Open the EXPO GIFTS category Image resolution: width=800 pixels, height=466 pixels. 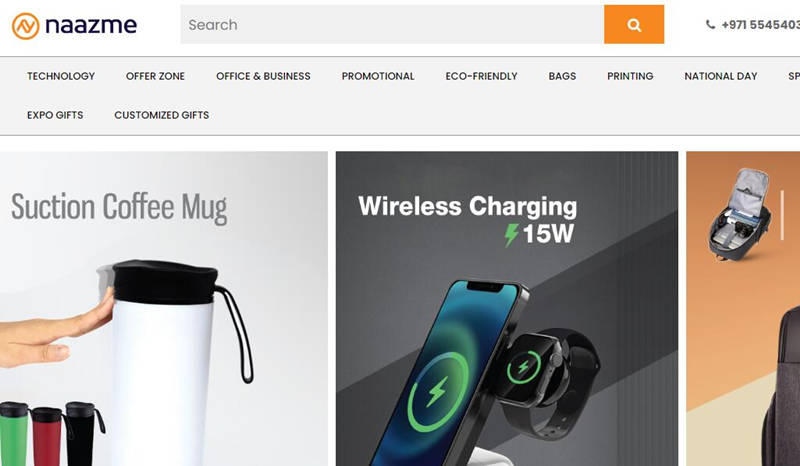point(55,115)
